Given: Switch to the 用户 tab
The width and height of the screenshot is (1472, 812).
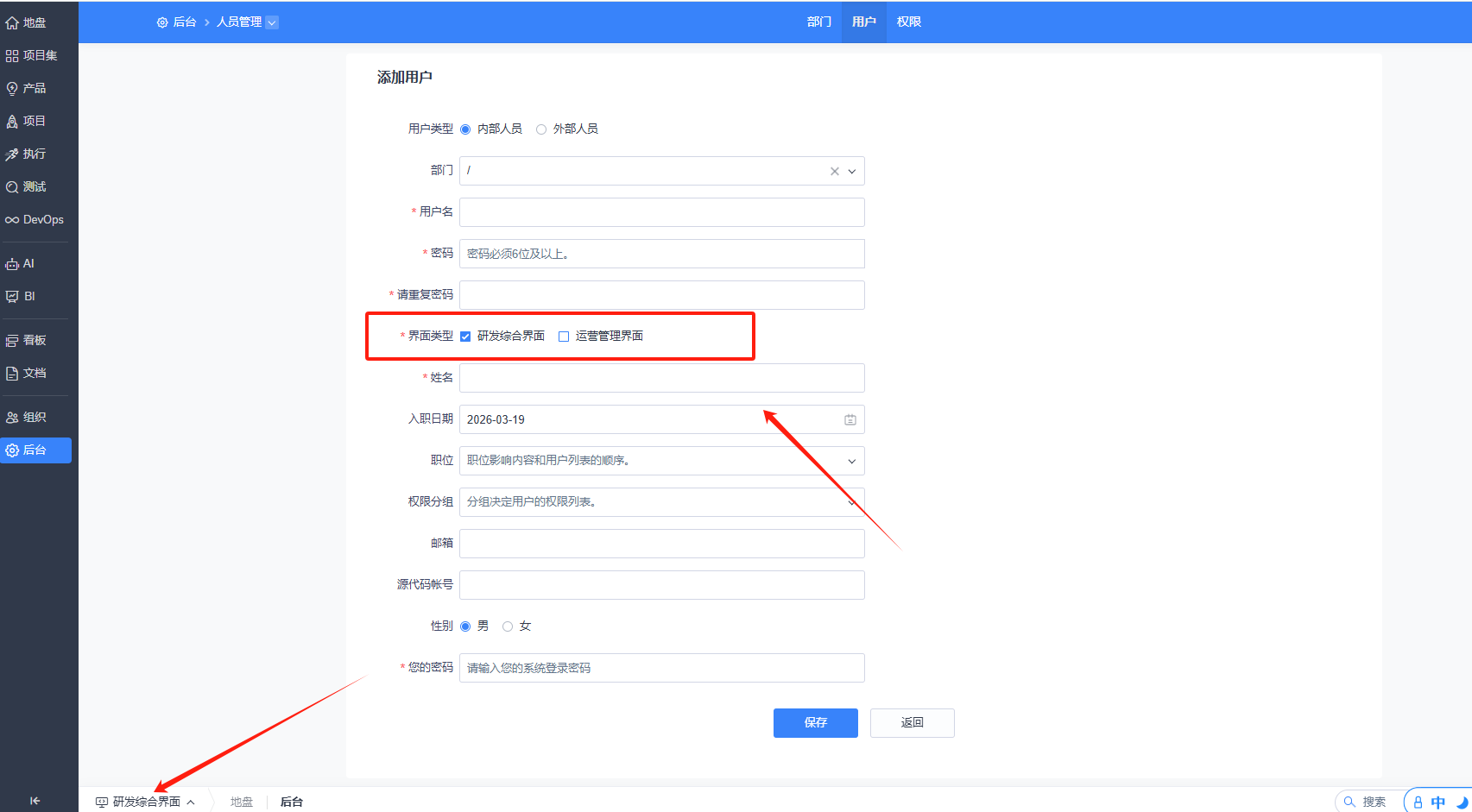Looking at the screenshot, I should 864,22.
